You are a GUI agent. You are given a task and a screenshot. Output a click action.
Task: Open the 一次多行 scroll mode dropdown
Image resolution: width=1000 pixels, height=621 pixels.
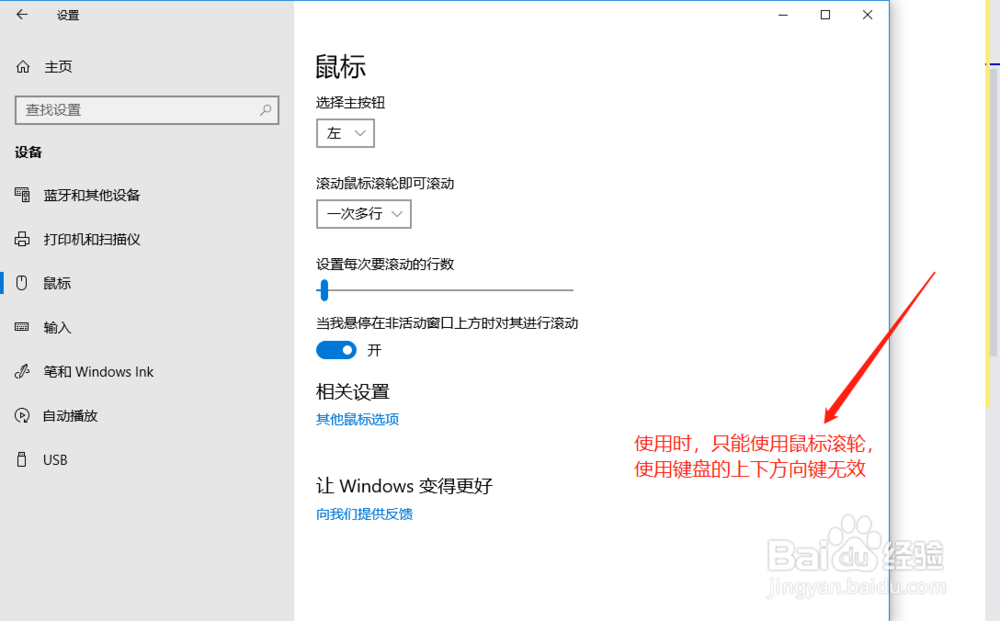tap(364, 214)
